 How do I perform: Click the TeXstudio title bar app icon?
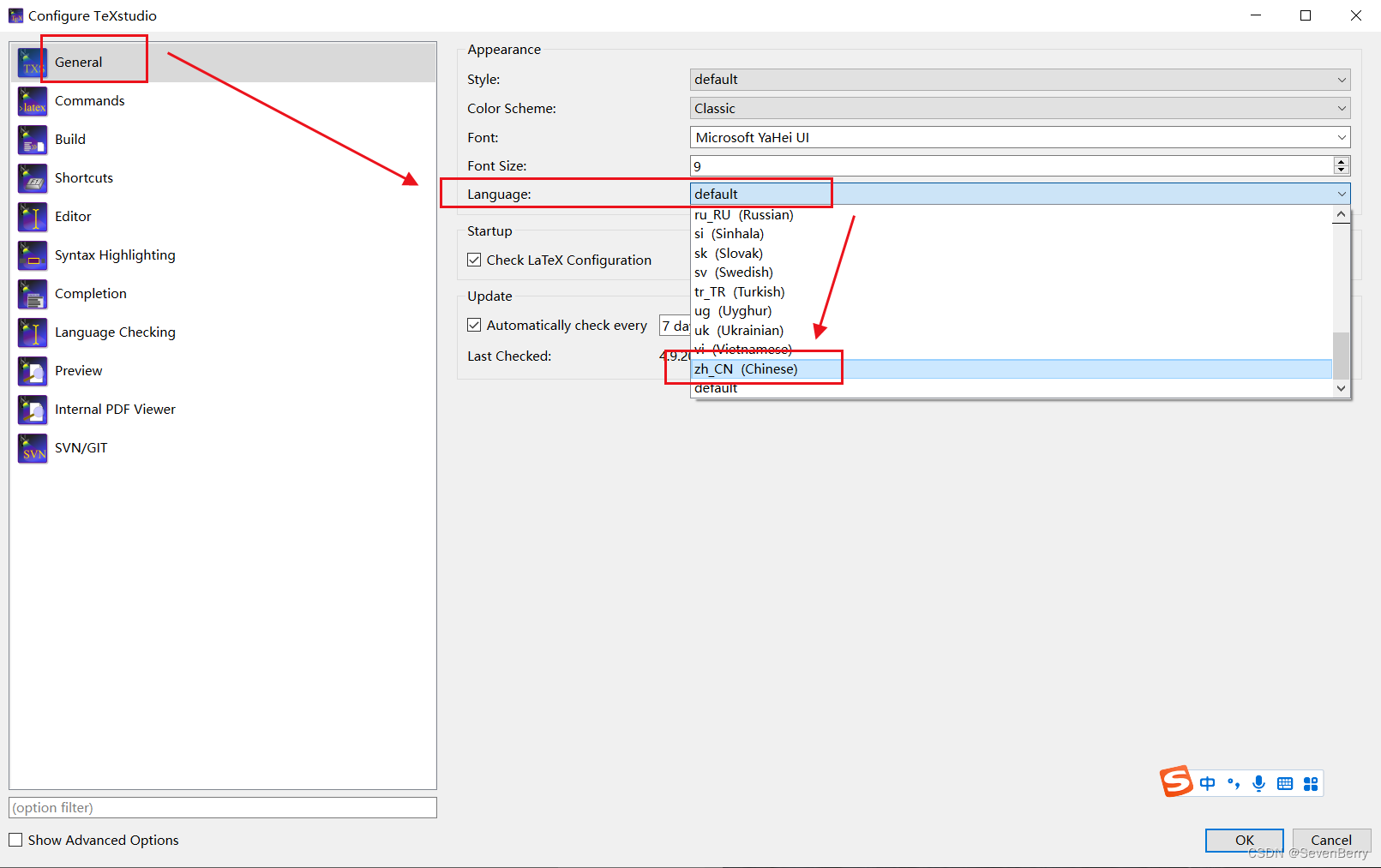[x=15, y=15]
